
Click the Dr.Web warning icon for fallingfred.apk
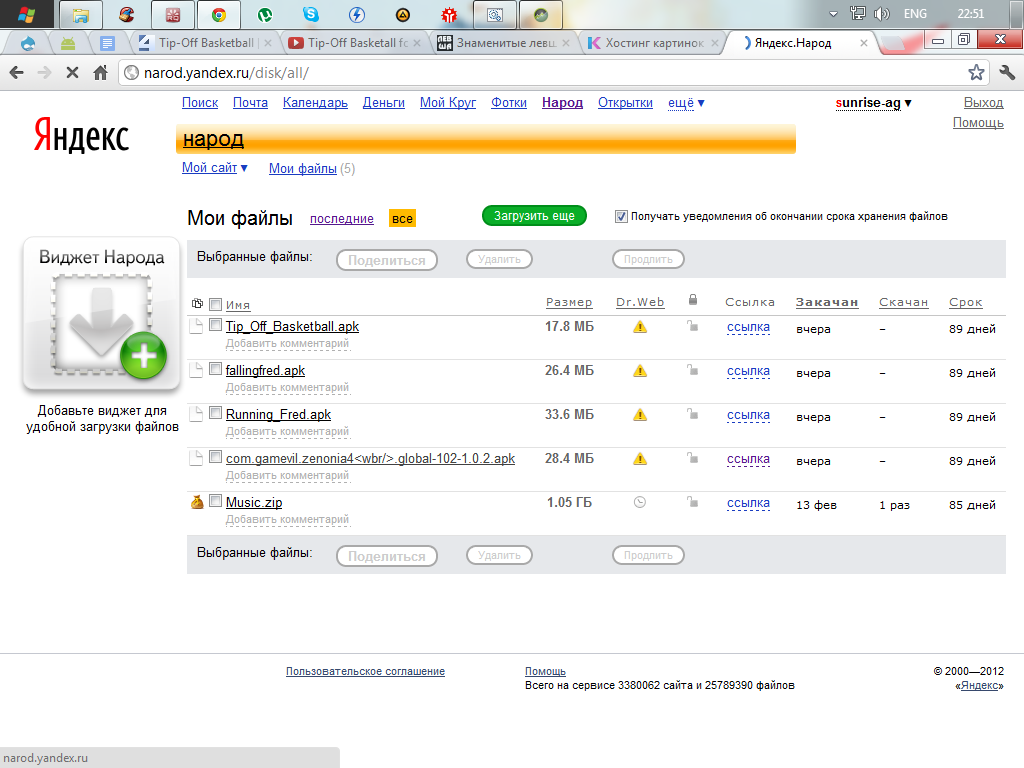(640, 371)
